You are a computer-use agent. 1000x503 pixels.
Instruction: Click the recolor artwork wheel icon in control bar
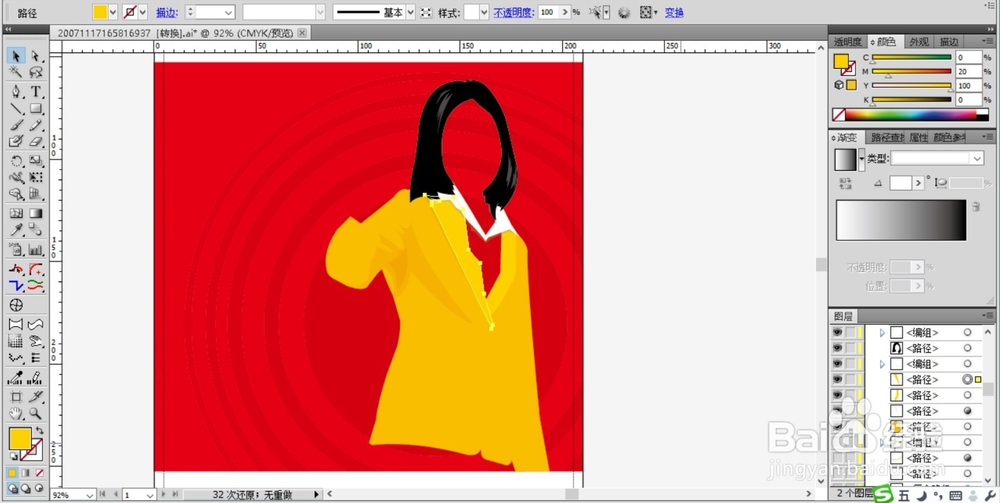pyautogui.click(x=624, y=12)
